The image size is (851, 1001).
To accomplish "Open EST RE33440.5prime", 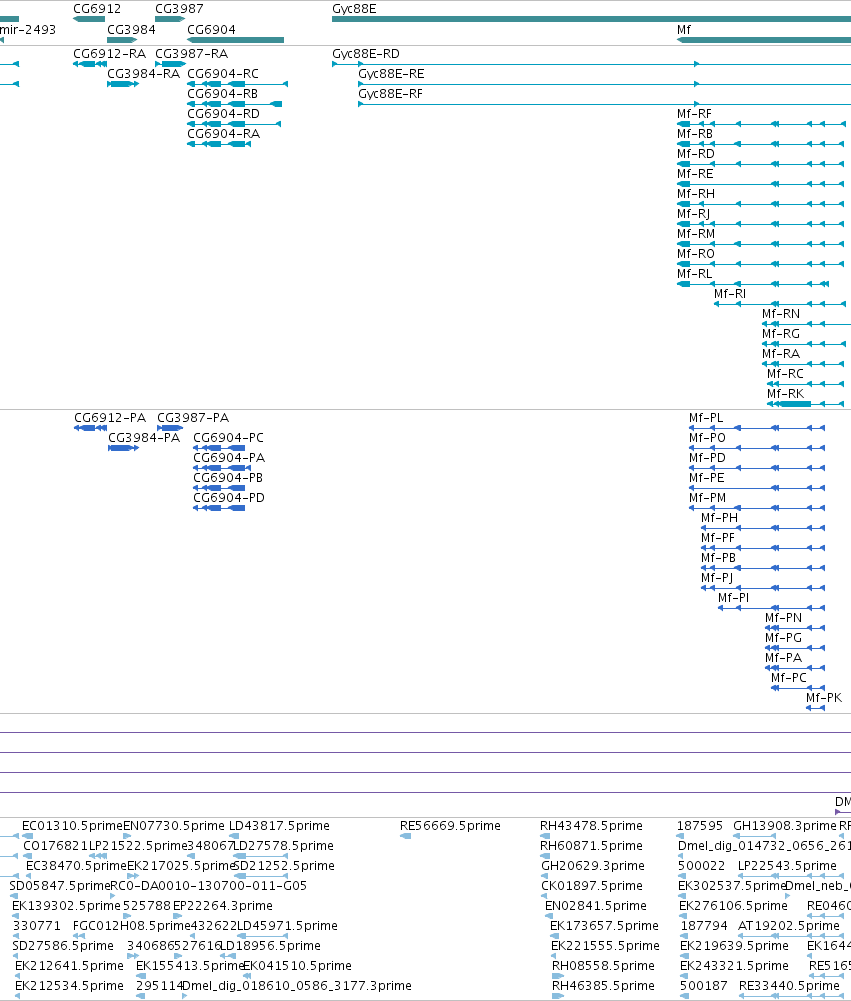I will pyautogui.click(x=789, y=986).
